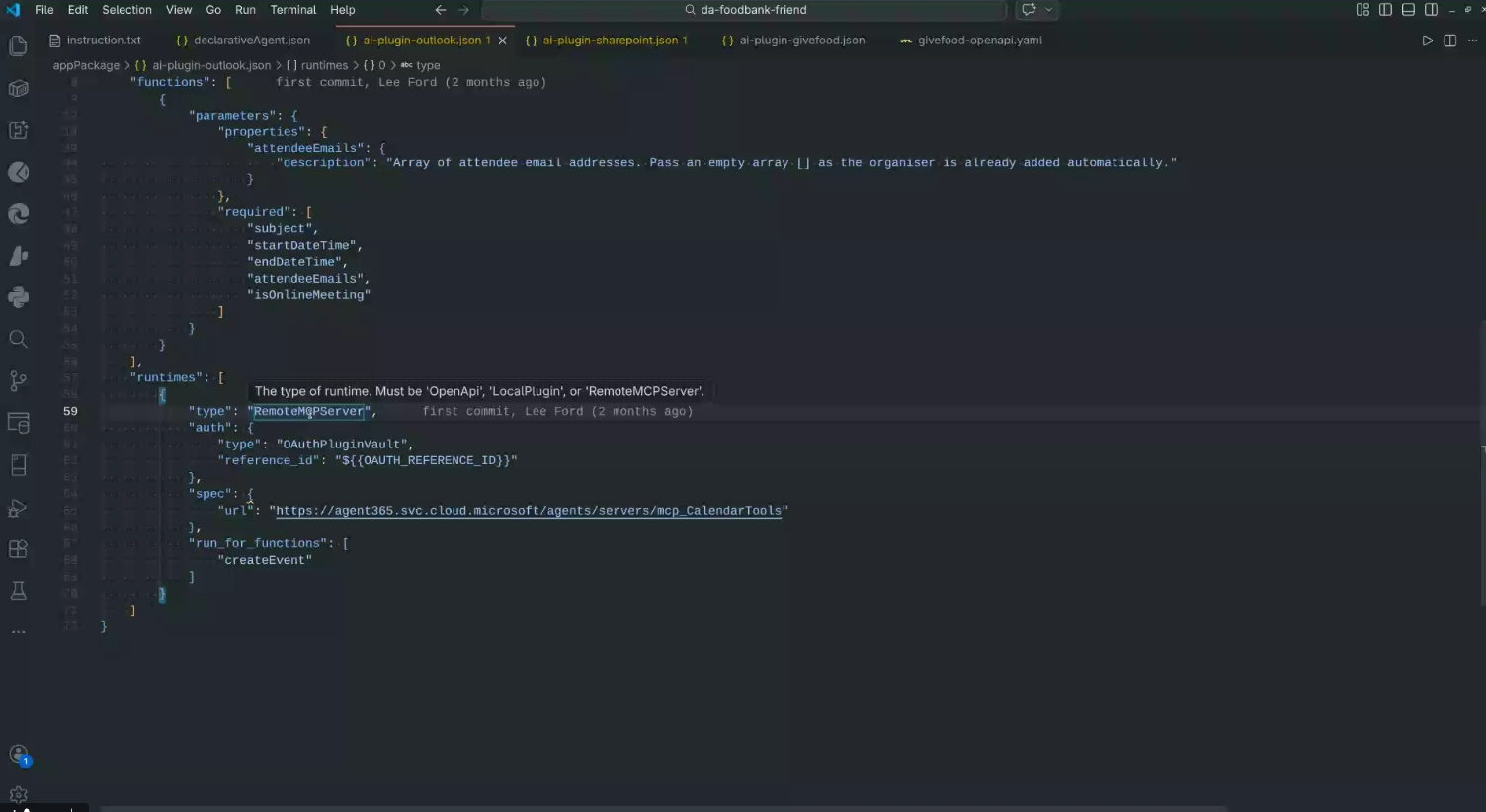Open the Run and Debug view
1486x812 pixels.
(x=18, y=508)
